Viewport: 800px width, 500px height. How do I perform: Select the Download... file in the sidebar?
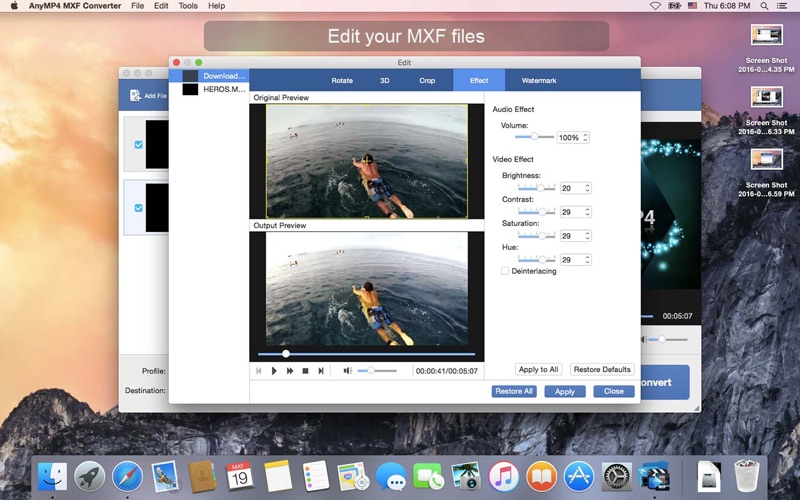click(x=209, y=76)
